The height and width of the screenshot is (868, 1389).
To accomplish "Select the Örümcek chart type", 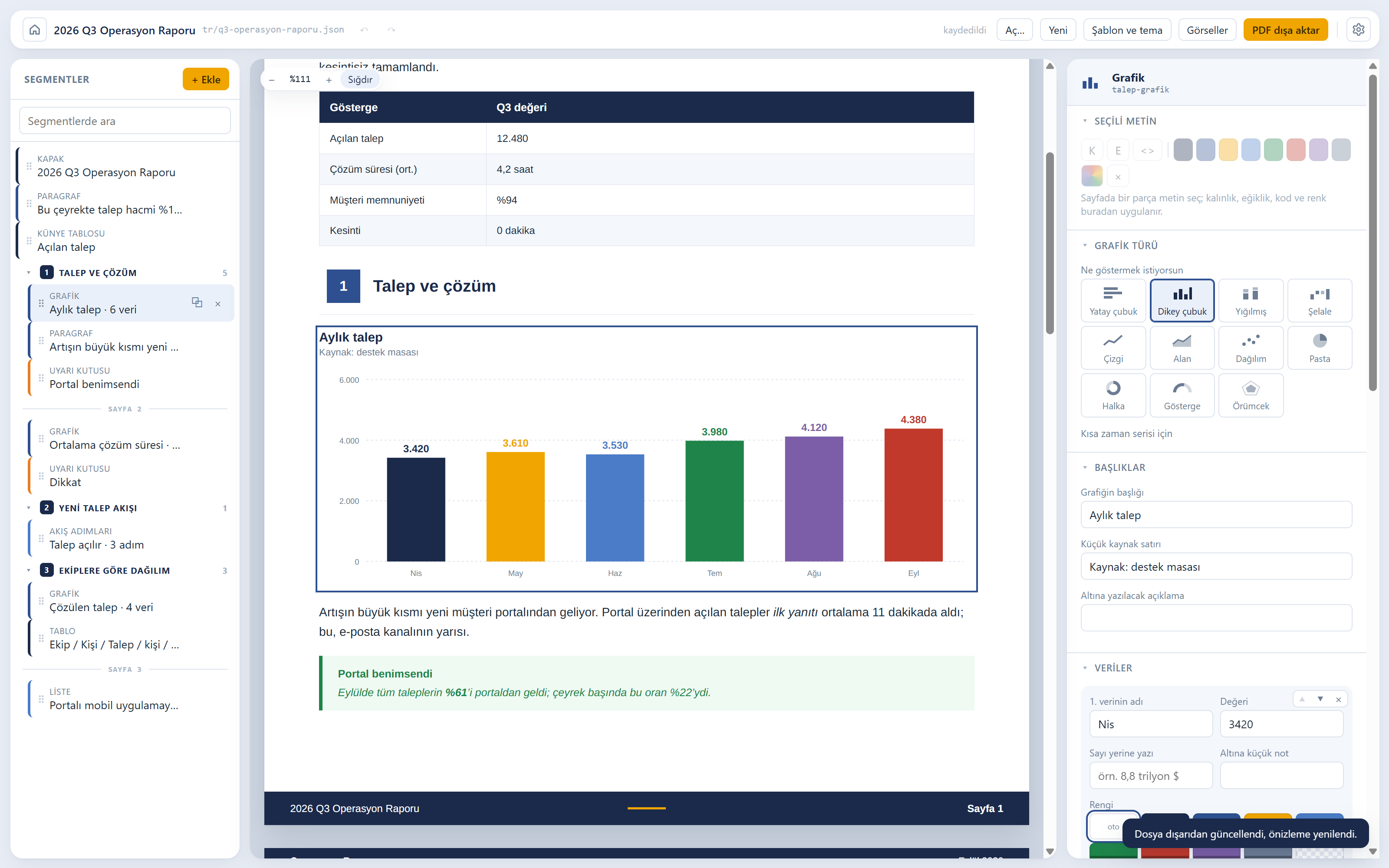I will point(1251,395).
